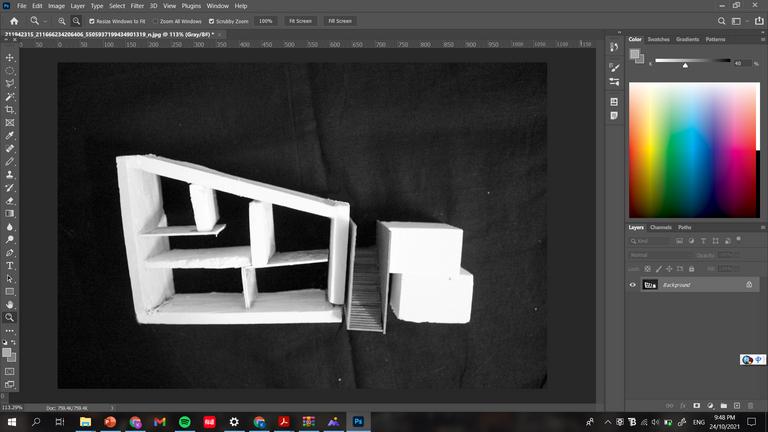768x432 pixels.
Task: Open the Layers panel options menu
Action: tap(763, 227)
